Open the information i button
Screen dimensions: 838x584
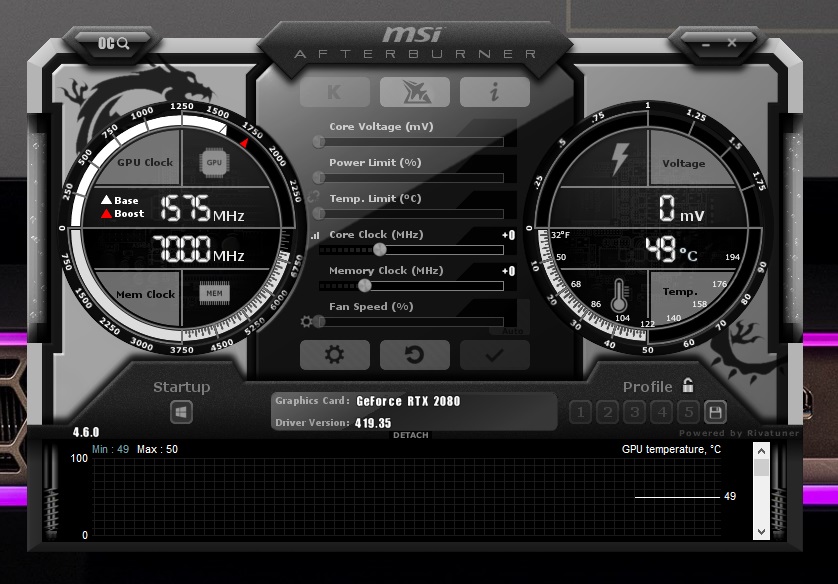[494, 92]
